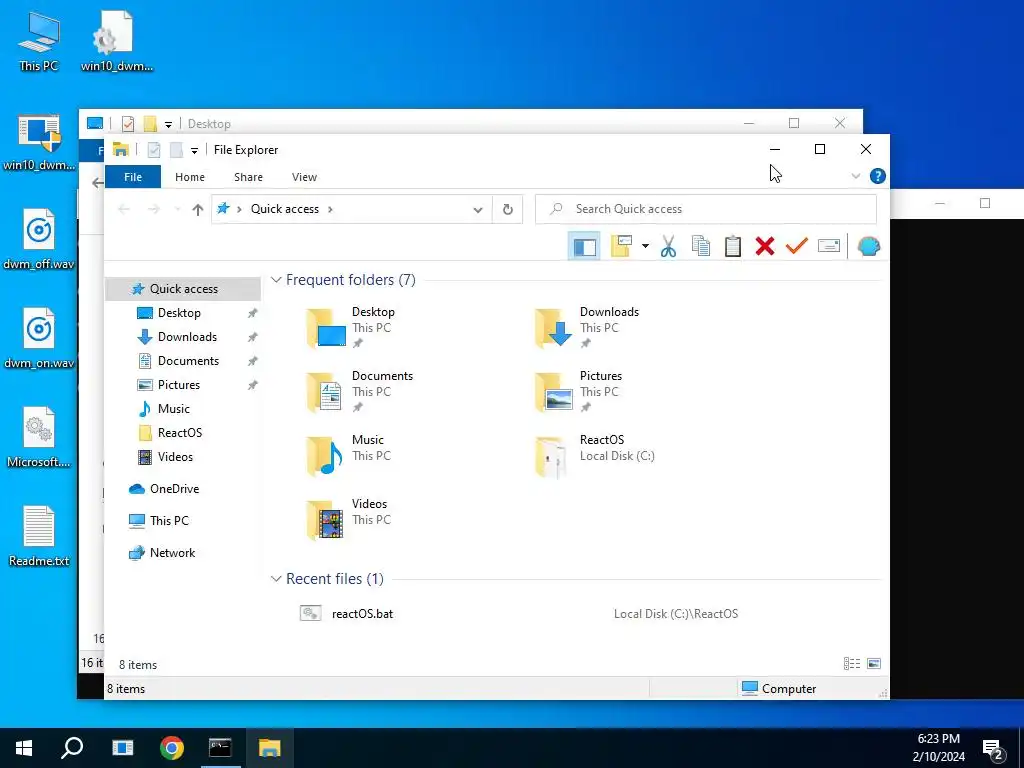Image resolution: width=1024 pixels, height=768 pixels.
Task: Click the Up one level arrow
Action: click(198, 210)
